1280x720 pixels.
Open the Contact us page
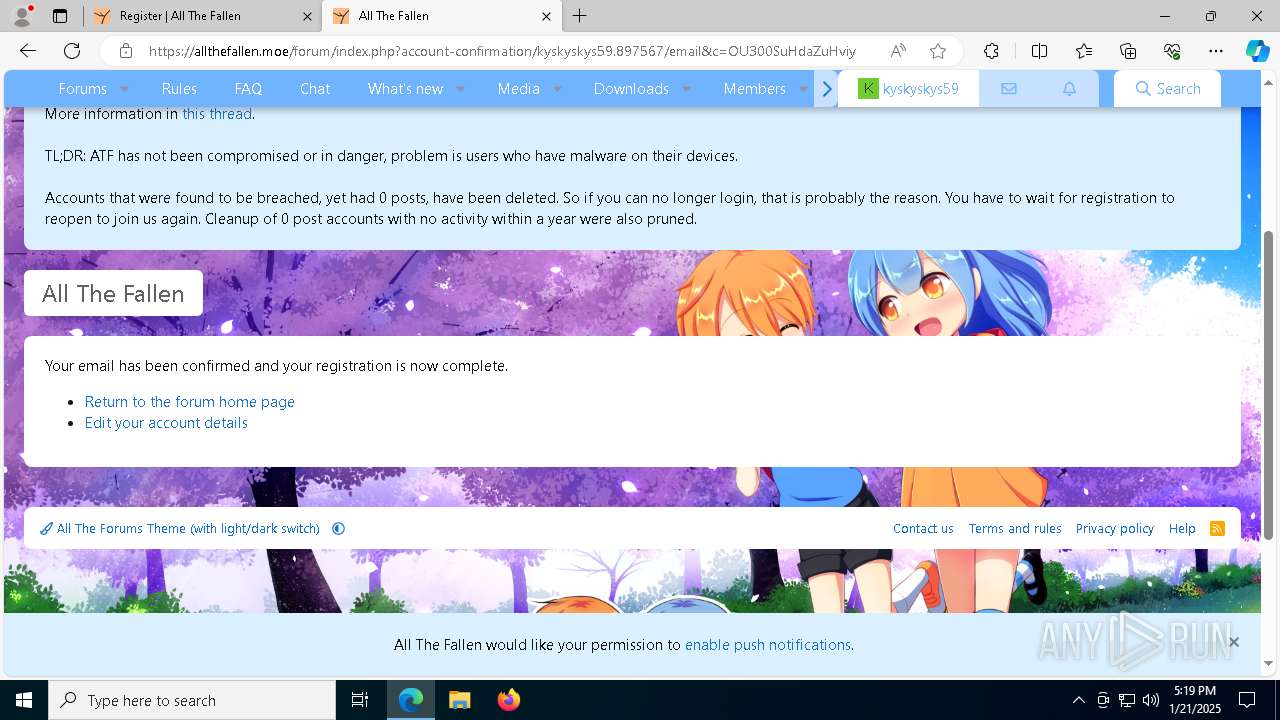923,528
